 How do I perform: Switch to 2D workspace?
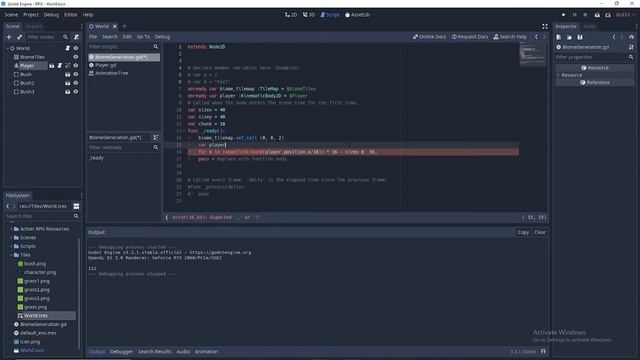point(291,15)
